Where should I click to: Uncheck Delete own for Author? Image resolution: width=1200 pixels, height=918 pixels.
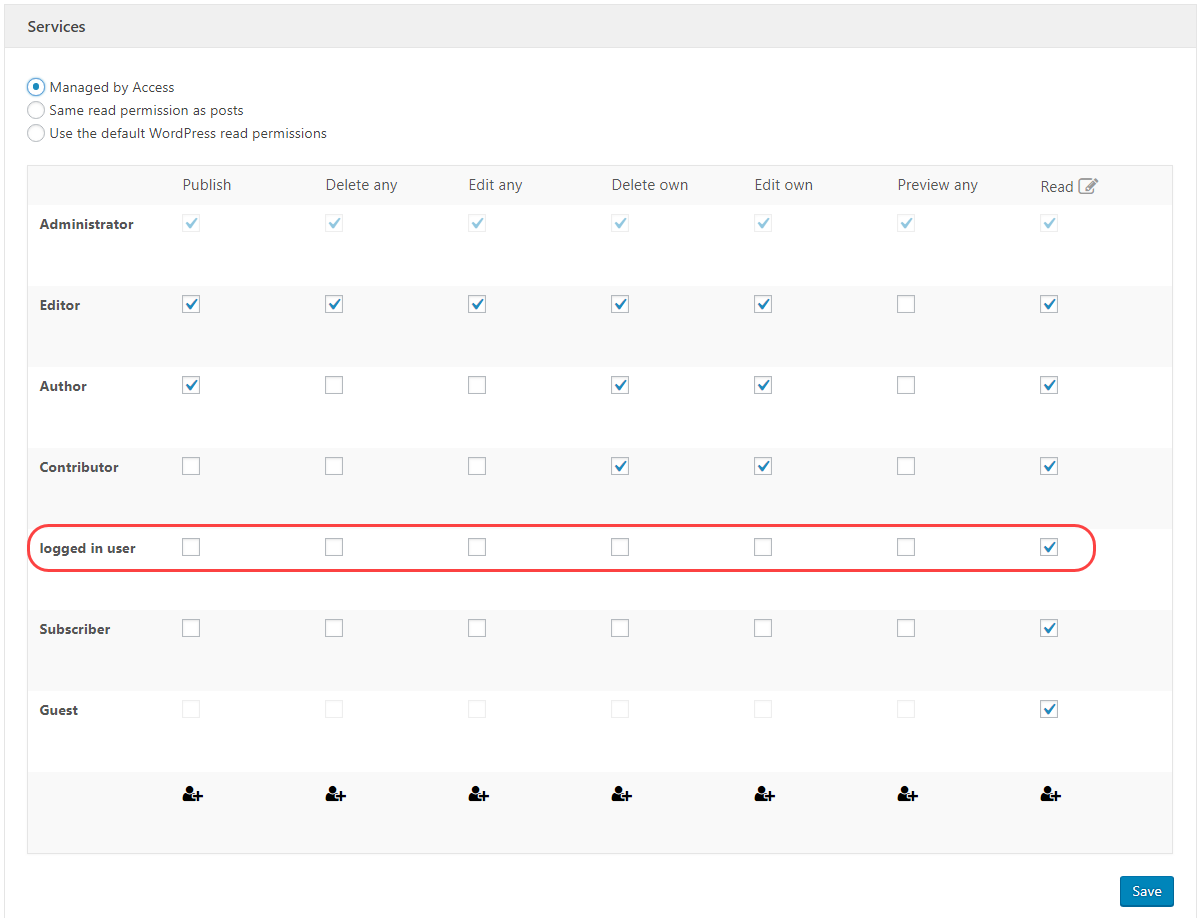pos(620,385)
